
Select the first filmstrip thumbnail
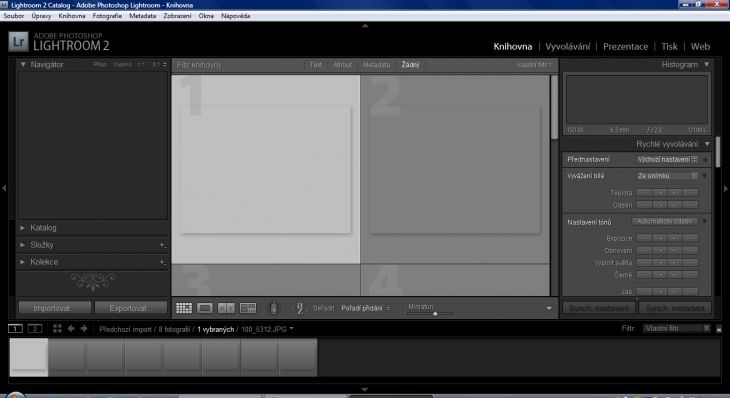click(x=29, y=357)
